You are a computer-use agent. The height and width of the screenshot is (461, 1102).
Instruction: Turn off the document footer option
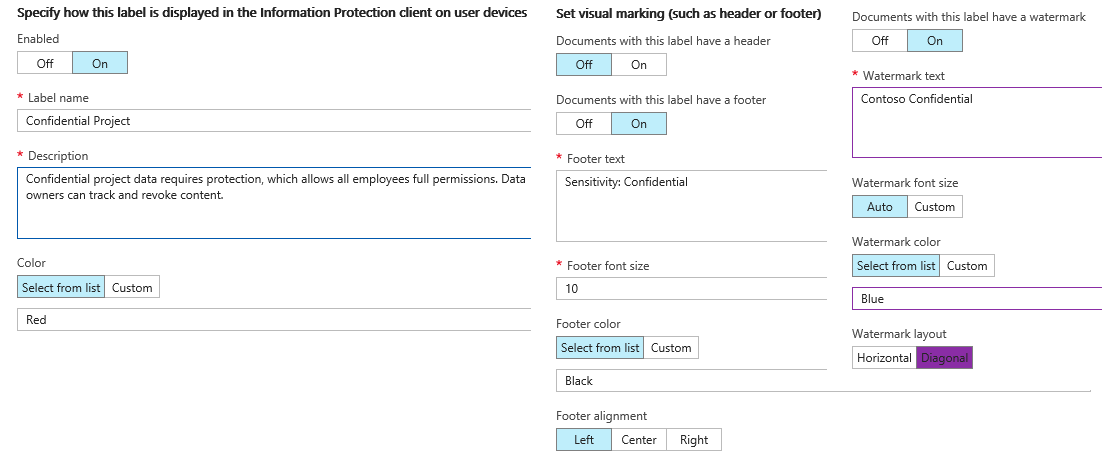coord(584,124)
